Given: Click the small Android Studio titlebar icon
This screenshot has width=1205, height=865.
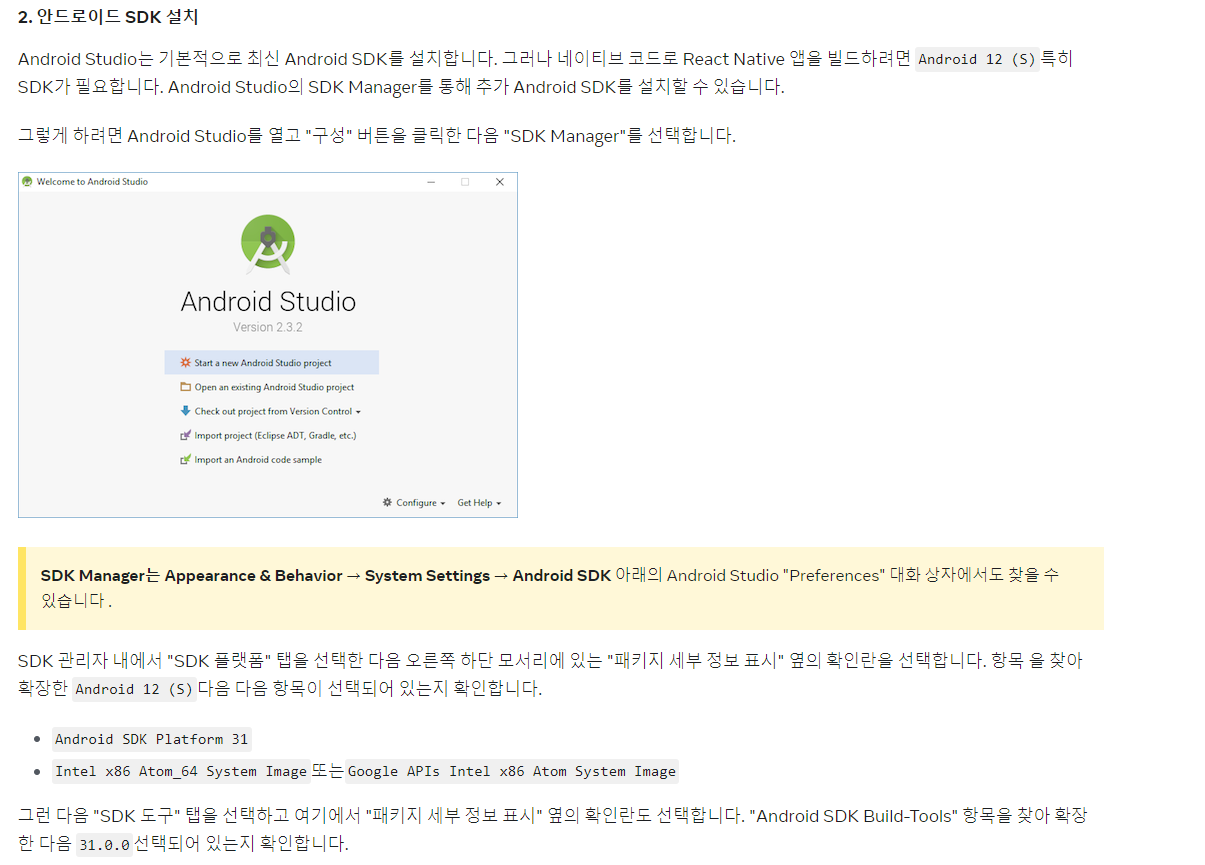Looking at the screenshot, I should 27,182.
